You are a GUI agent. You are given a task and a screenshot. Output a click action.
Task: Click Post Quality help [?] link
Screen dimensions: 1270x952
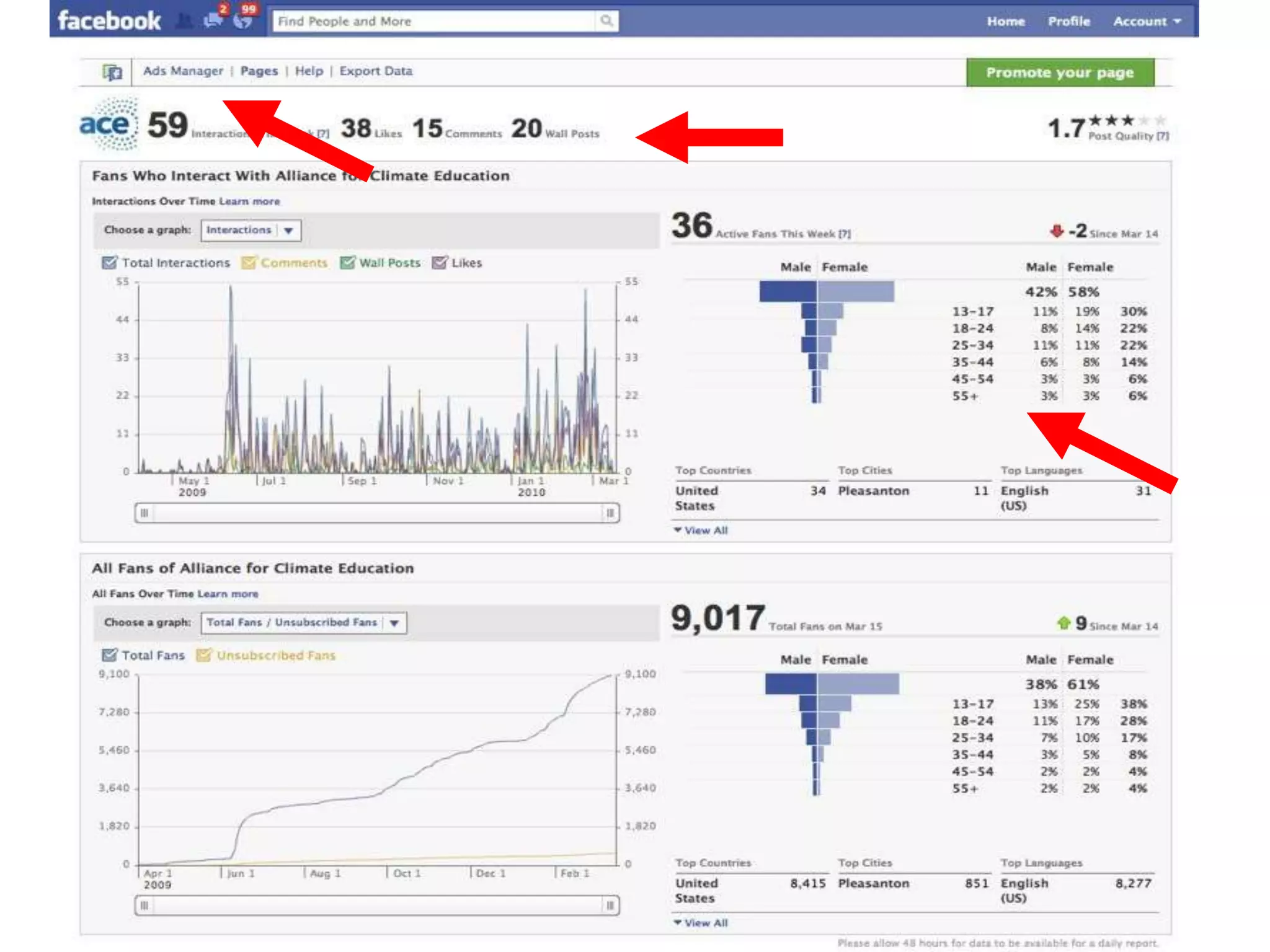[x=1163, y=136]
